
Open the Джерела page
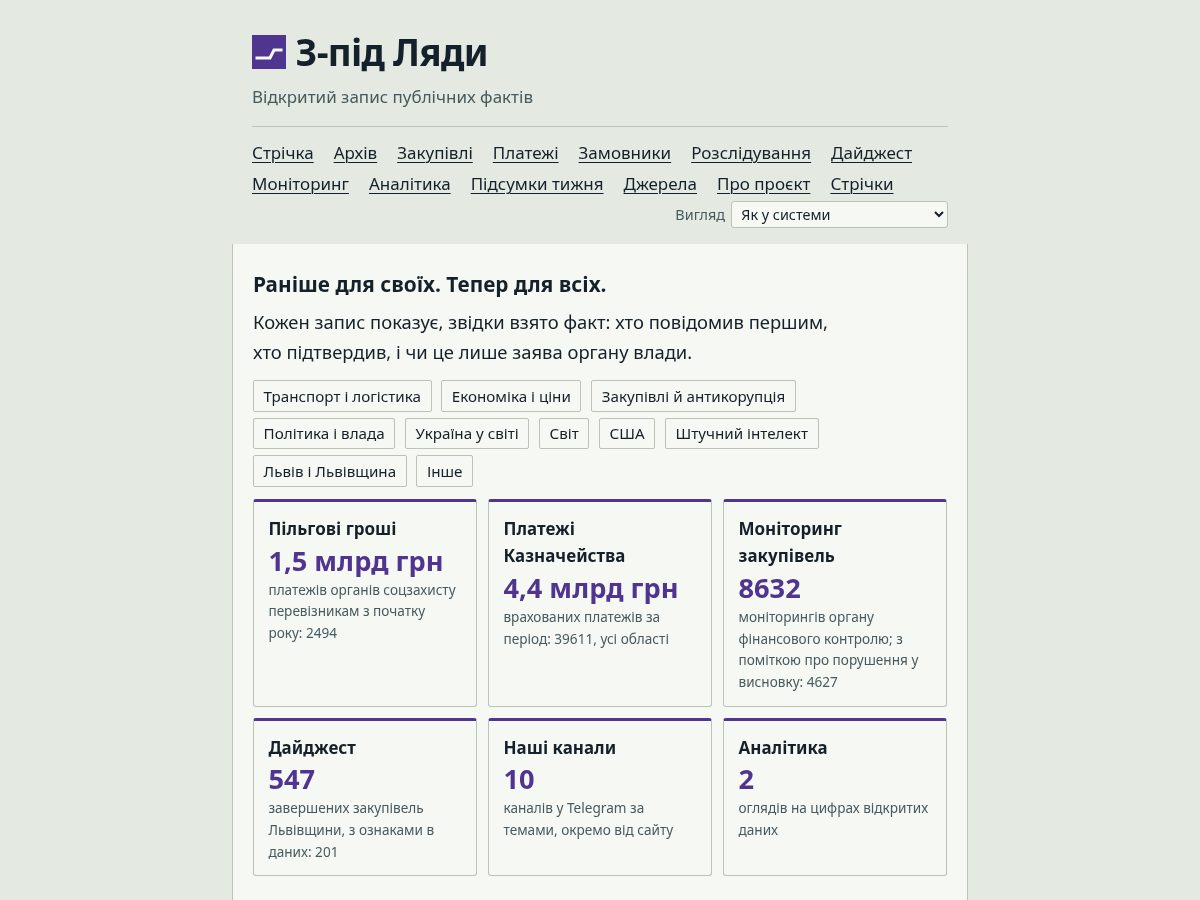pyautogui.click(x=660, y=184)
